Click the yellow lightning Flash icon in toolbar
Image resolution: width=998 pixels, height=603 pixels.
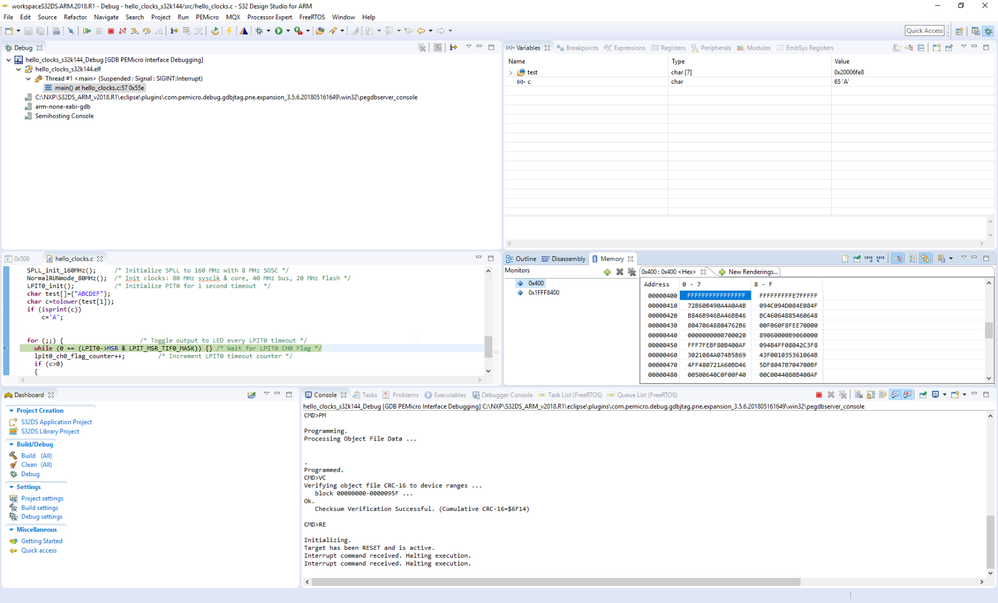[228, 31]
